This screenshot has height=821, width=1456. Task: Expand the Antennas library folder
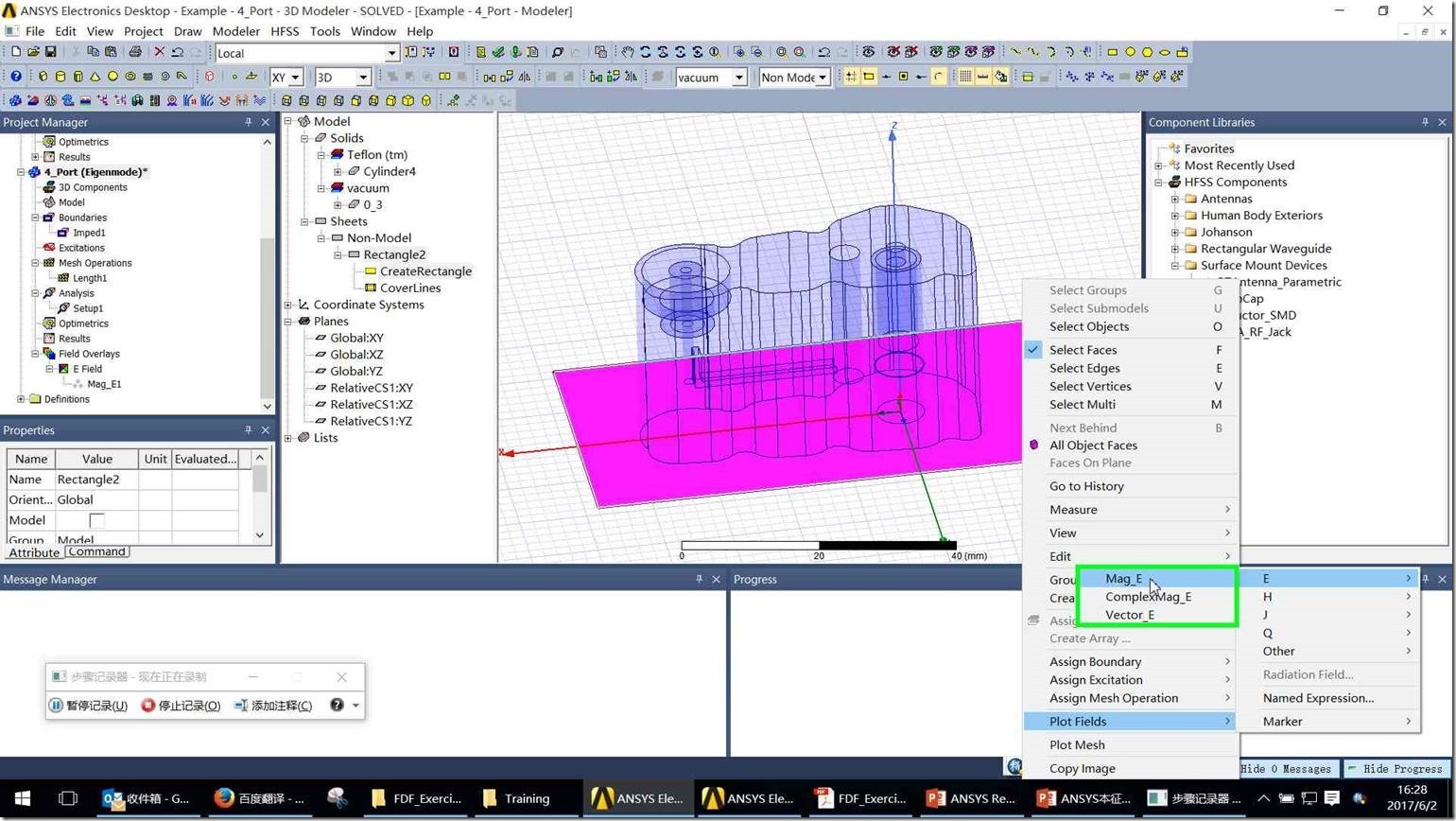(x=1175, y=199)
